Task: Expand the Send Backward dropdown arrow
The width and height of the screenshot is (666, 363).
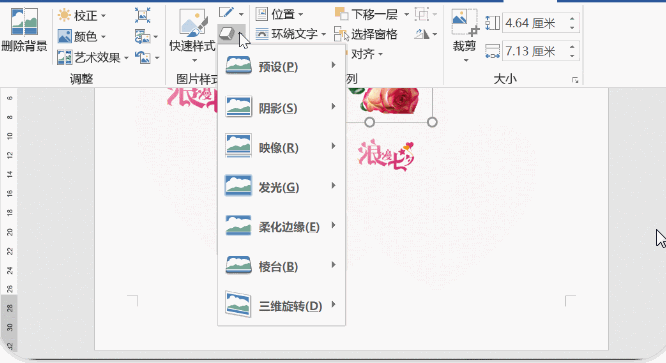Action: [406, 14]
